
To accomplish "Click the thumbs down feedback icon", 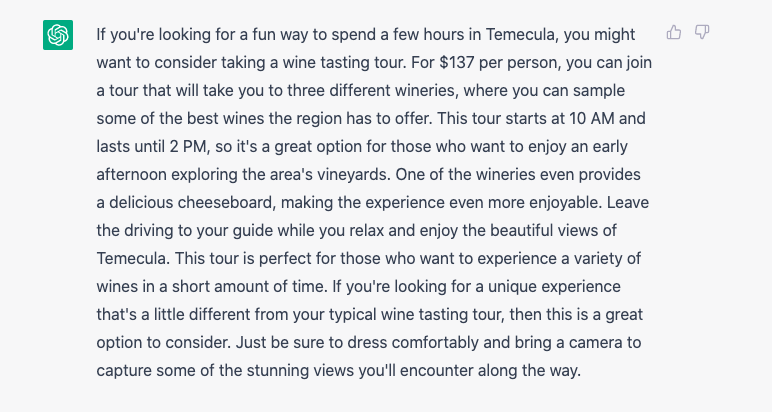I will tap(702, 32).
